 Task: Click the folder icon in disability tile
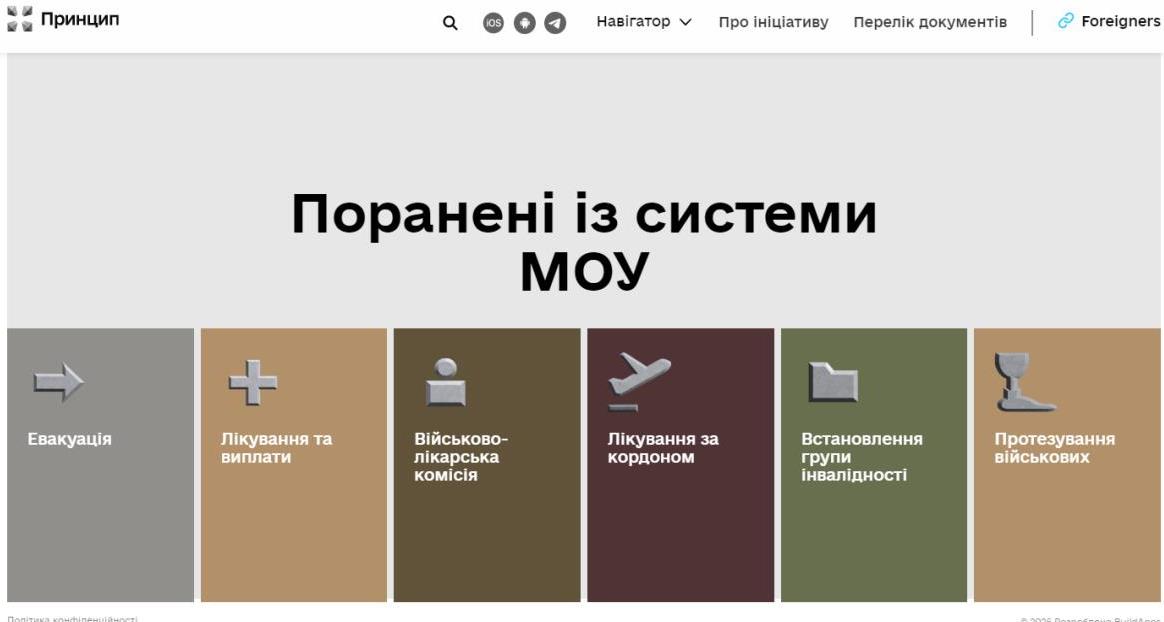coord(833,382)
